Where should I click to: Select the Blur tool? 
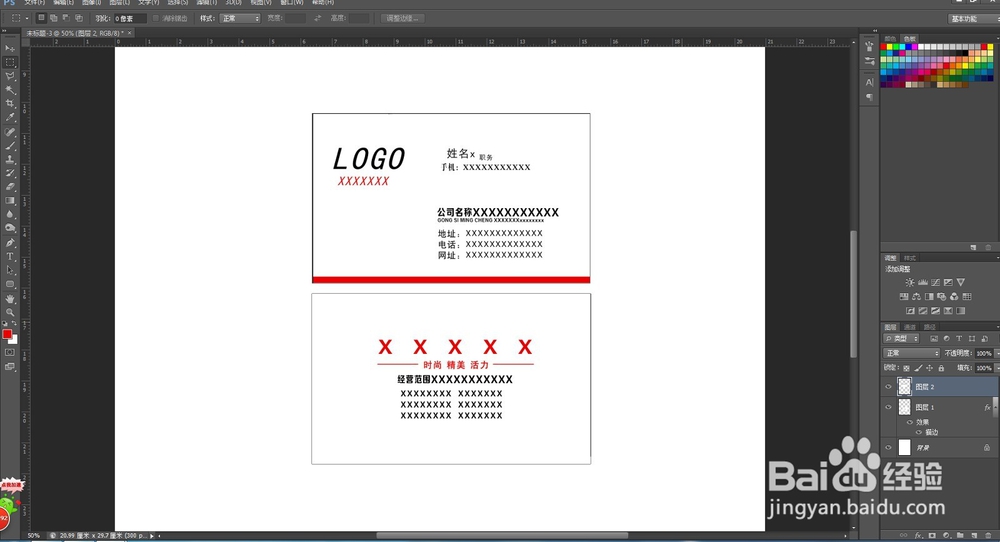[10, 215]
